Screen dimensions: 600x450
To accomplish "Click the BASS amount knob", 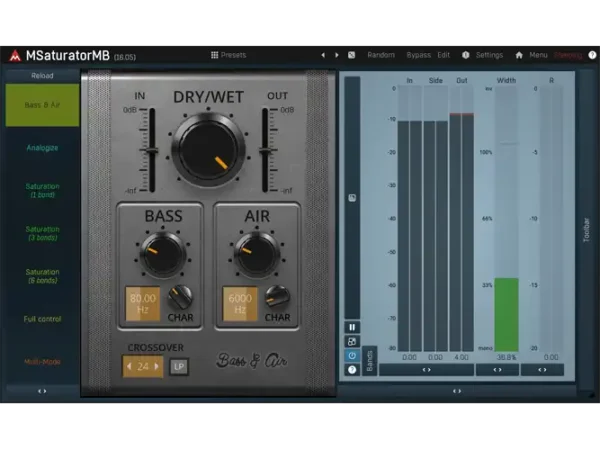I will pos(163,254).
